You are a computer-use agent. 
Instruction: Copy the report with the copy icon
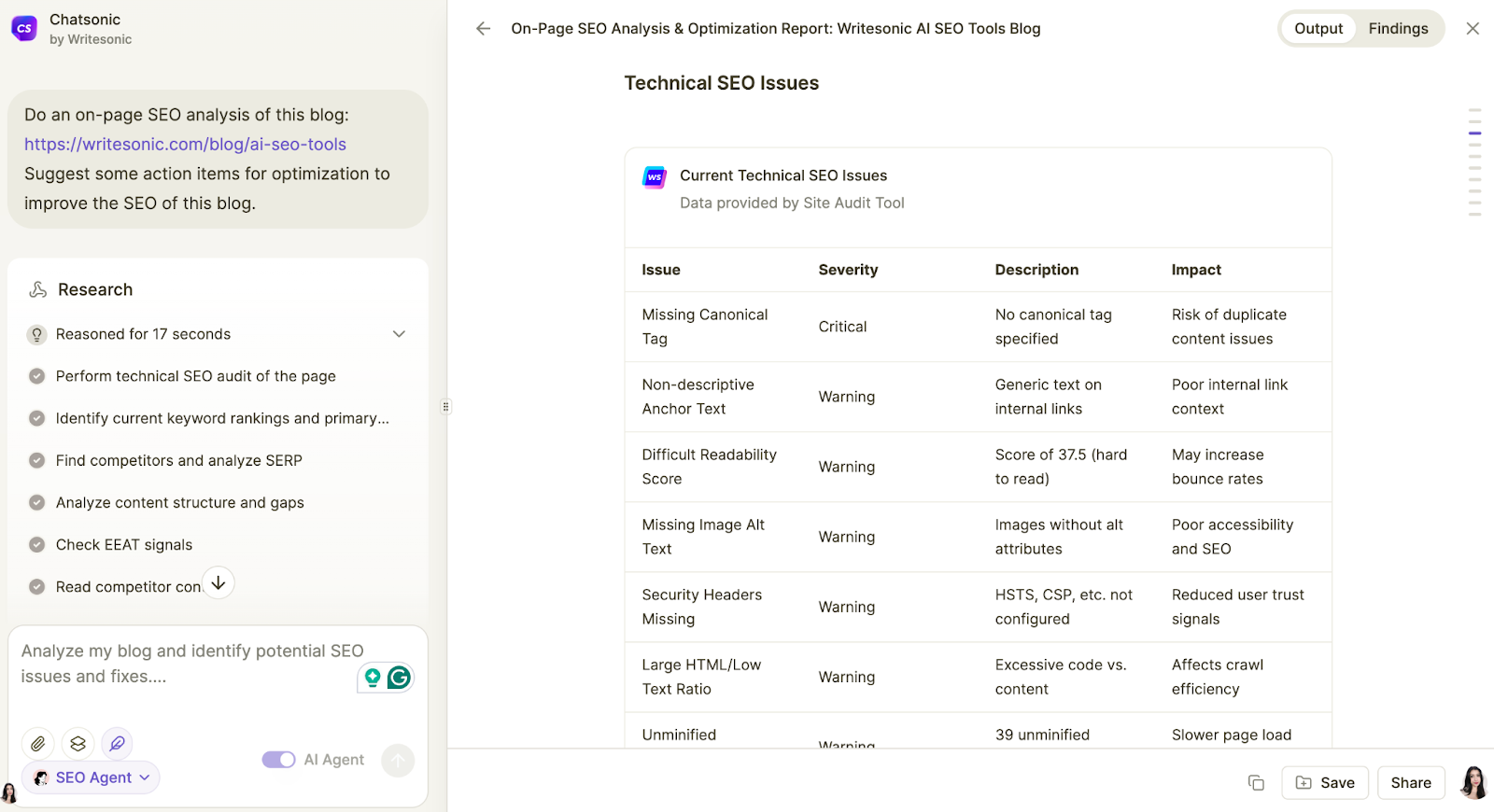pyautogui.click(x=1256, y=783)
